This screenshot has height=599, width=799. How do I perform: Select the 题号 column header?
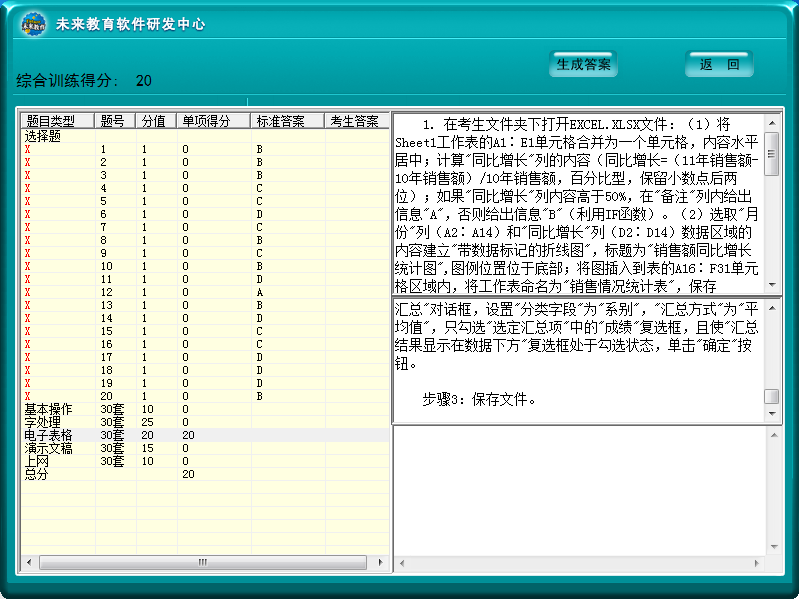pos(115,121)
